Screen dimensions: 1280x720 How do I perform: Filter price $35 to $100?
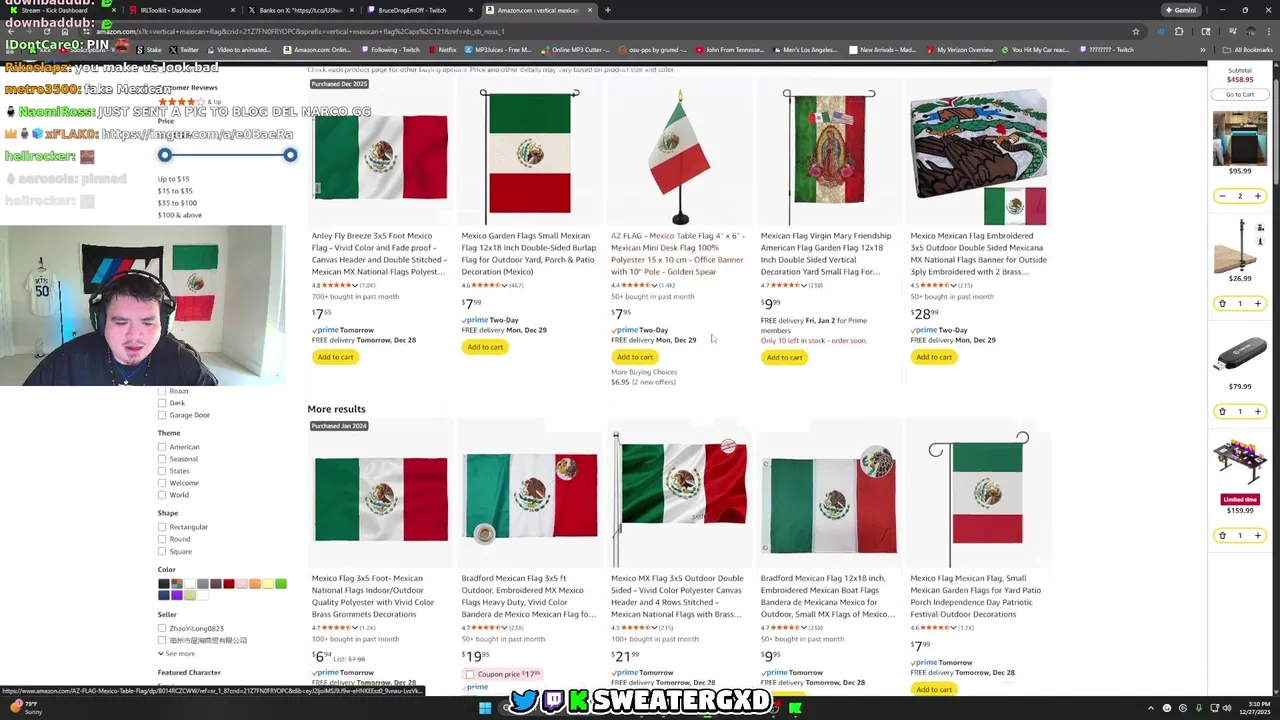pos(177,203)
